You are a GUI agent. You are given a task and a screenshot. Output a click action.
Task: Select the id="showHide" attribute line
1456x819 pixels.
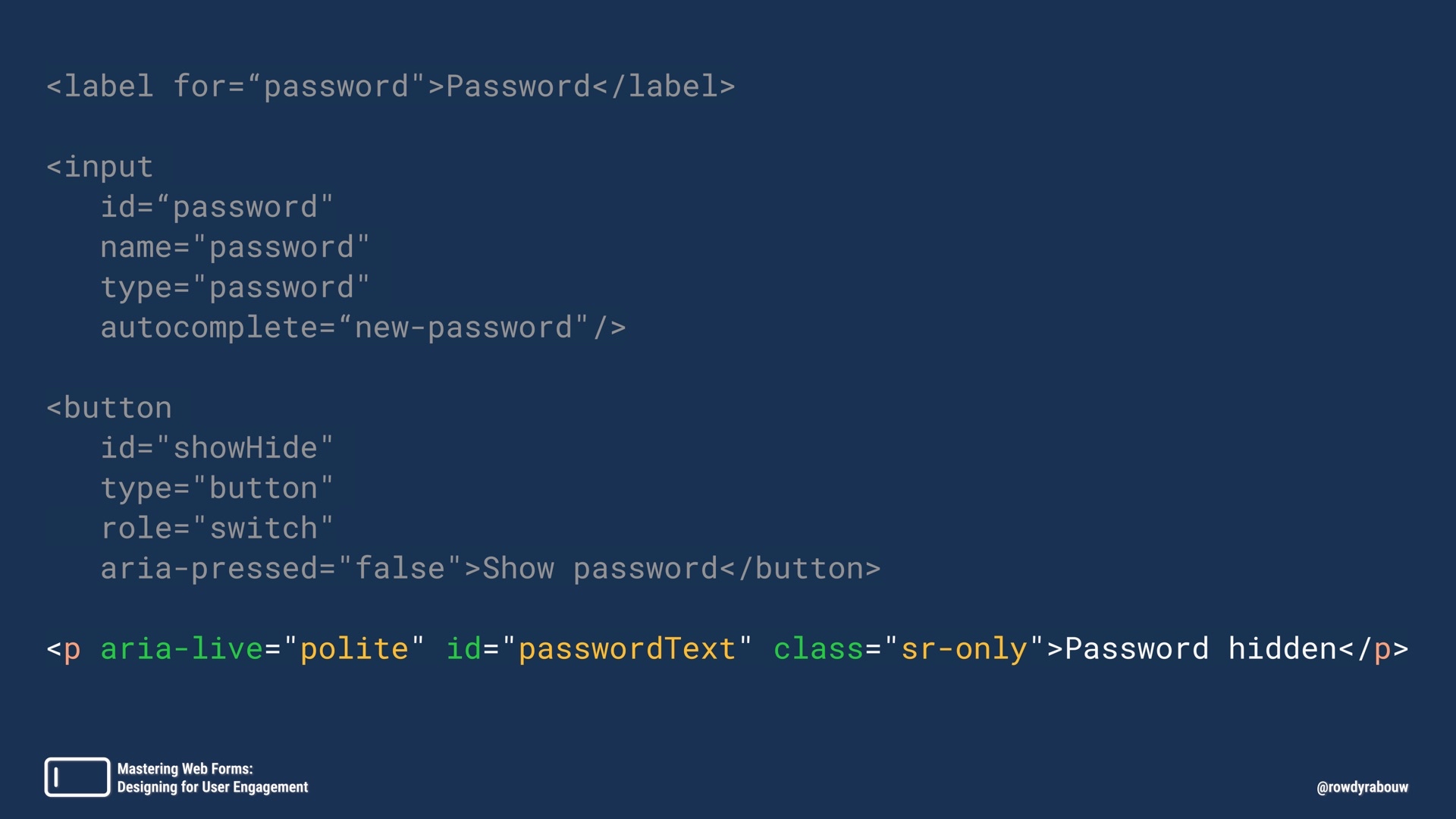217,448
